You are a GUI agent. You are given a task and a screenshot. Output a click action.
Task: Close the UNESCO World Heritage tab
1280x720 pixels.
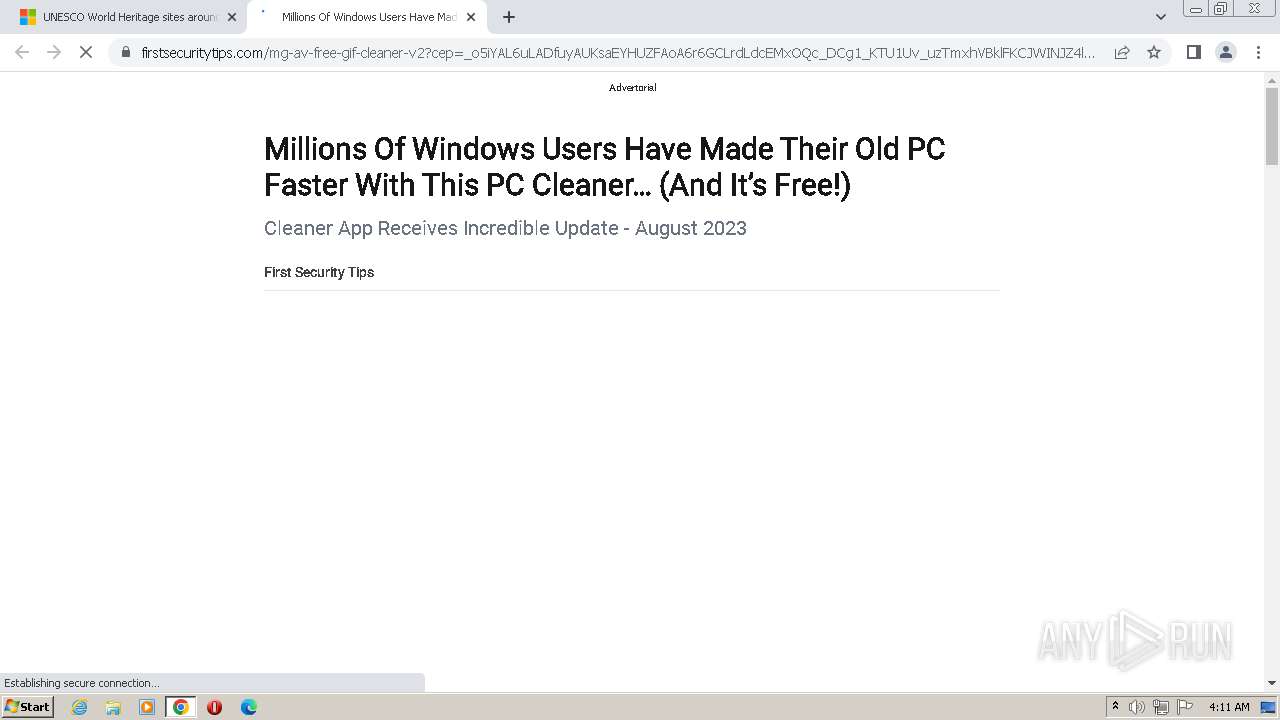click(232, 17)
